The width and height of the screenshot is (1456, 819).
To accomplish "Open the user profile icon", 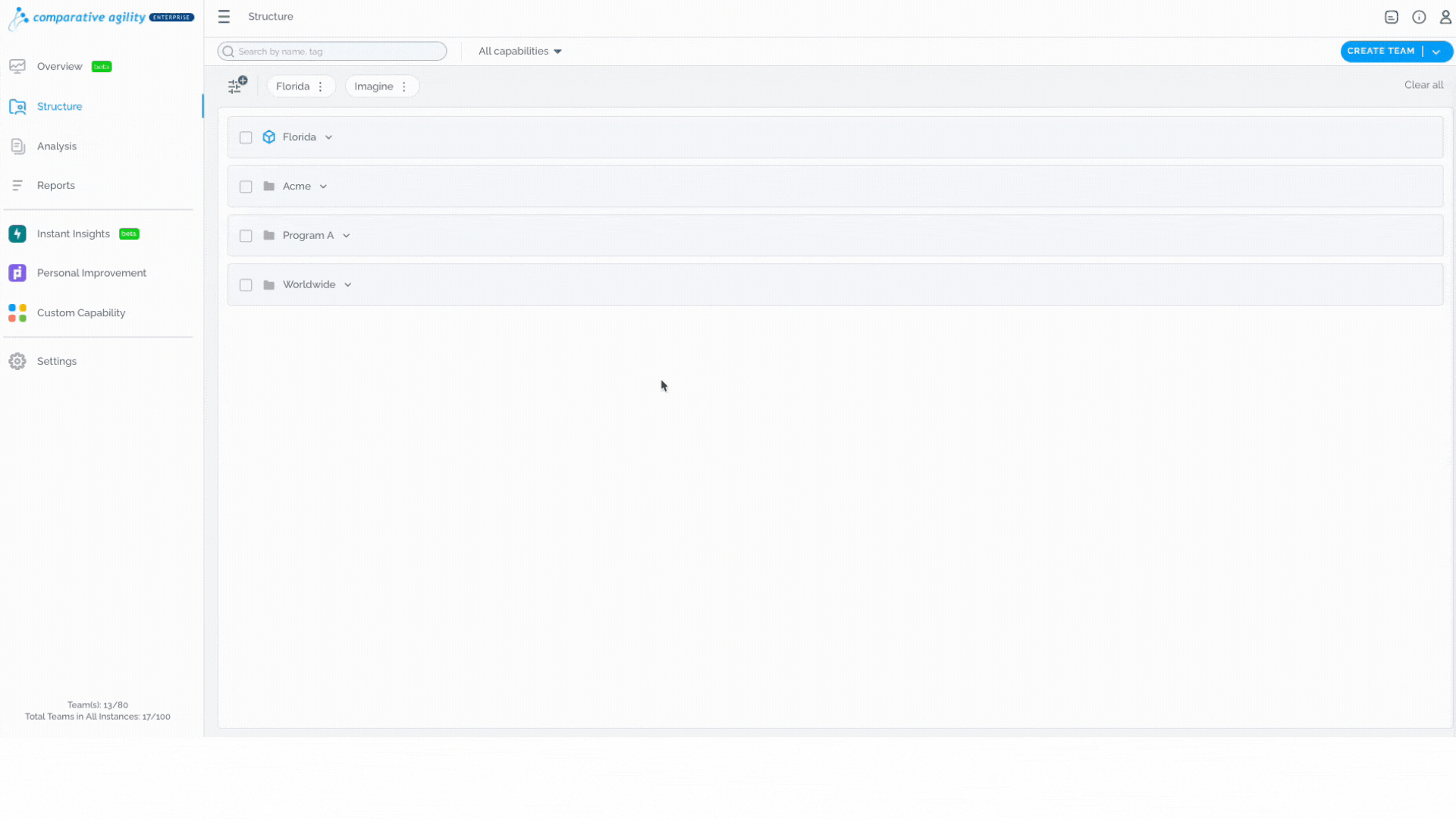I will (x=1445, y=17).
